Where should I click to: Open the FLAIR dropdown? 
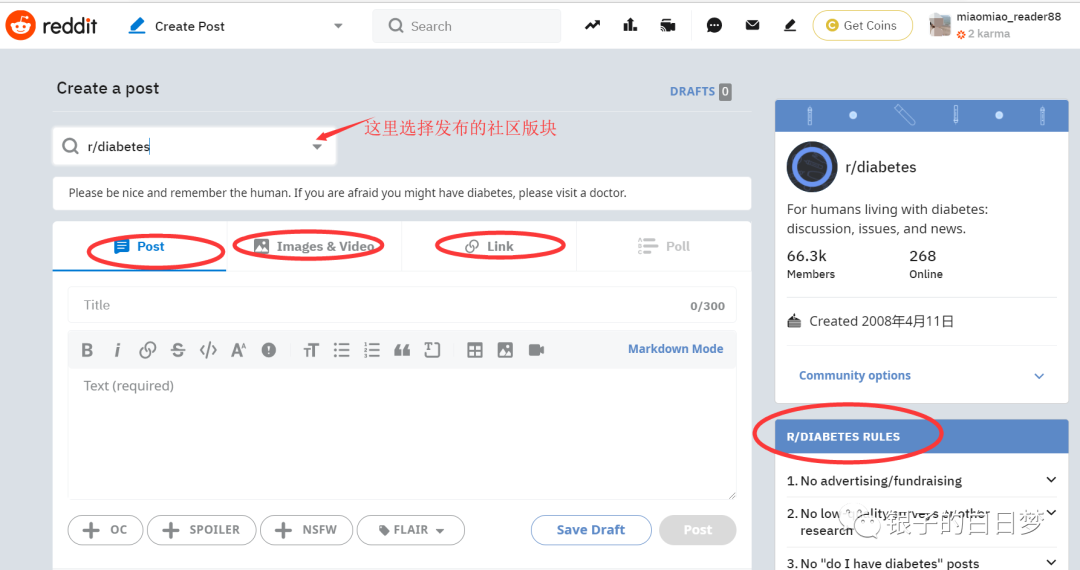click(x=411, y=530)
